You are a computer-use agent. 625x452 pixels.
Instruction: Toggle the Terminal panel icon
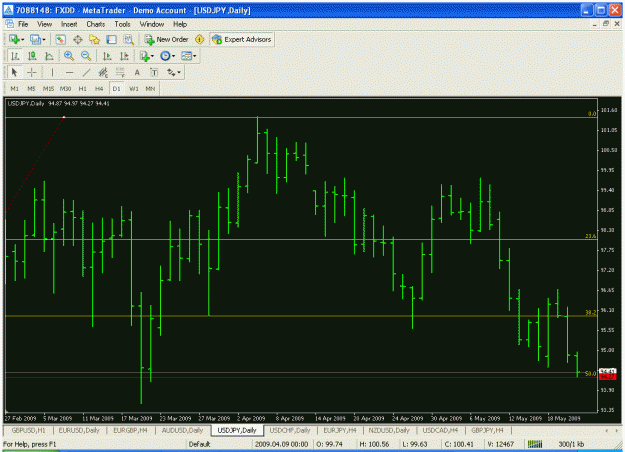[x=111, y=39]
